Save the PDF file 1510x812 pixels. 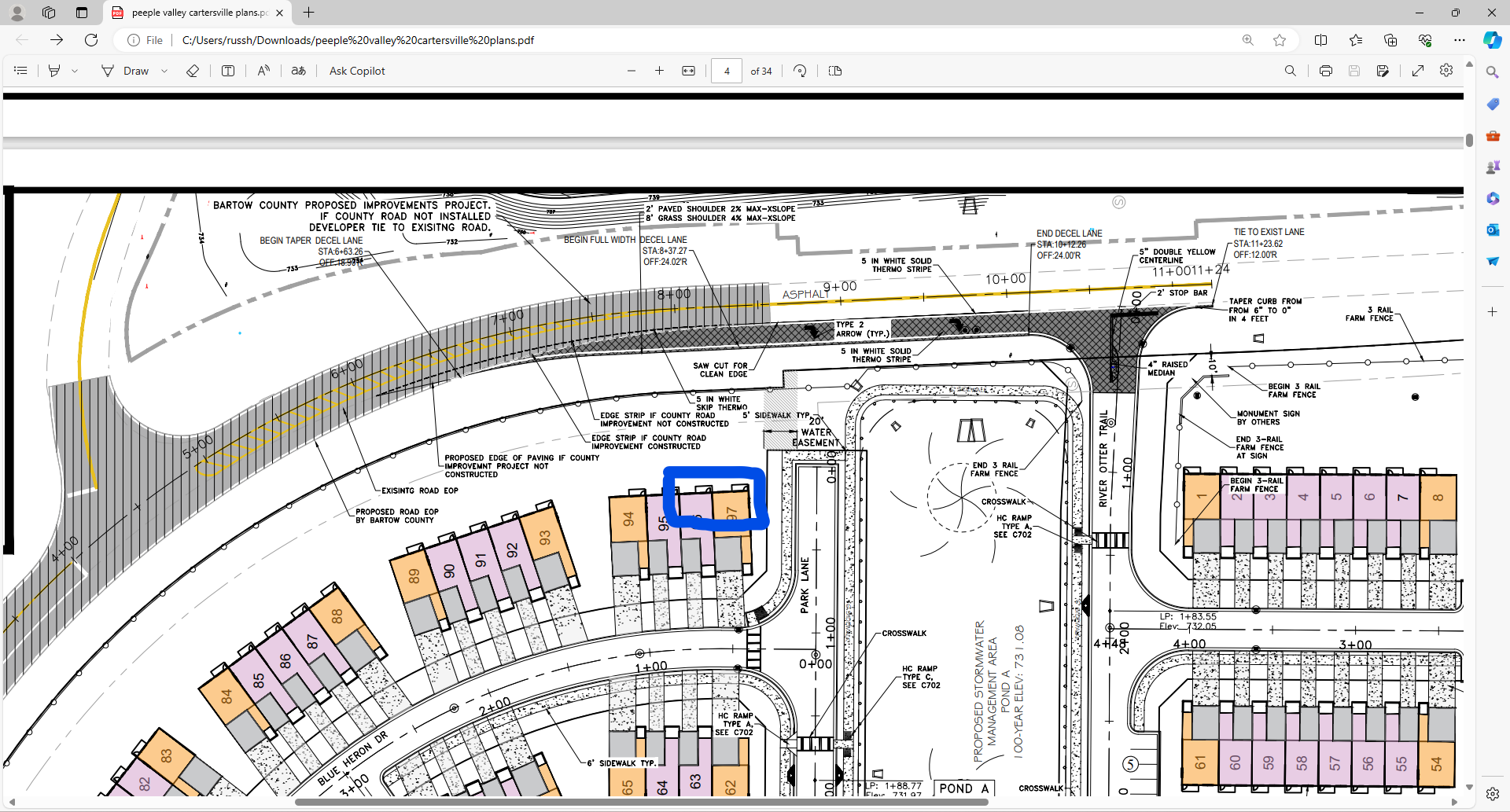pos(1354,71)
